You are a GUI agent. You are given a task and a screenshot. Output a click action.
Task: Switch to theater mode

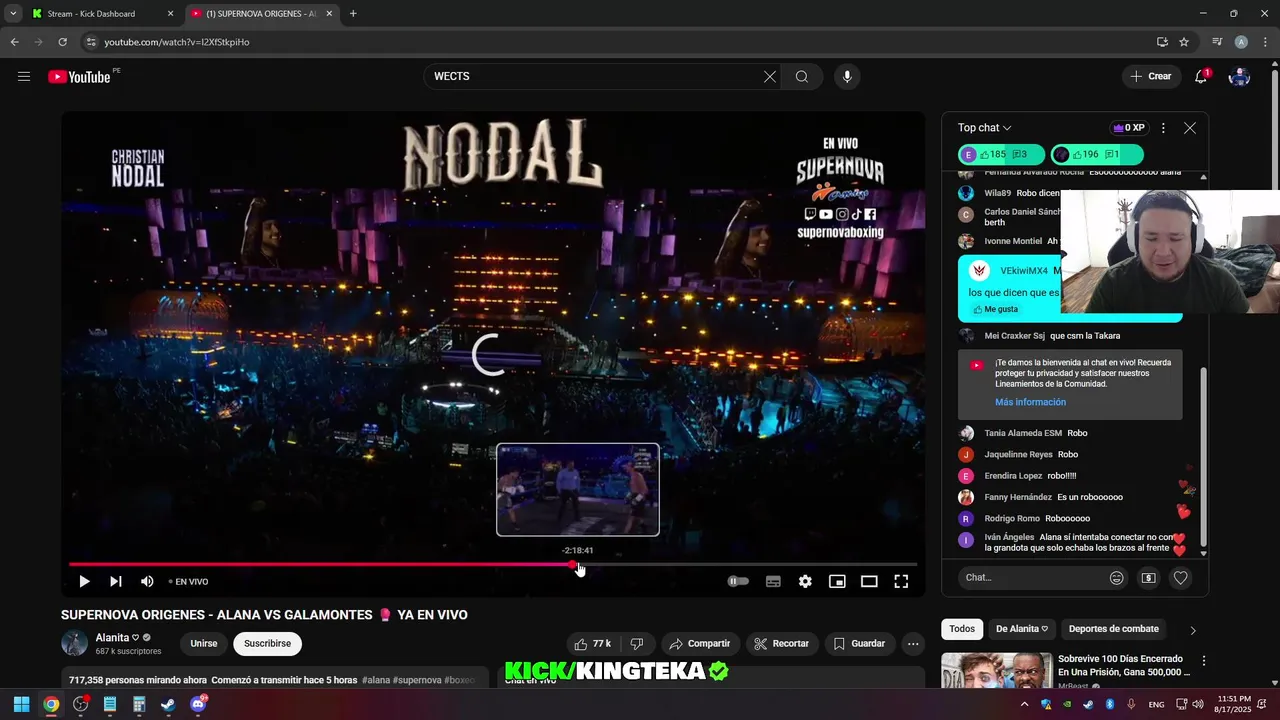click(869, 581)
